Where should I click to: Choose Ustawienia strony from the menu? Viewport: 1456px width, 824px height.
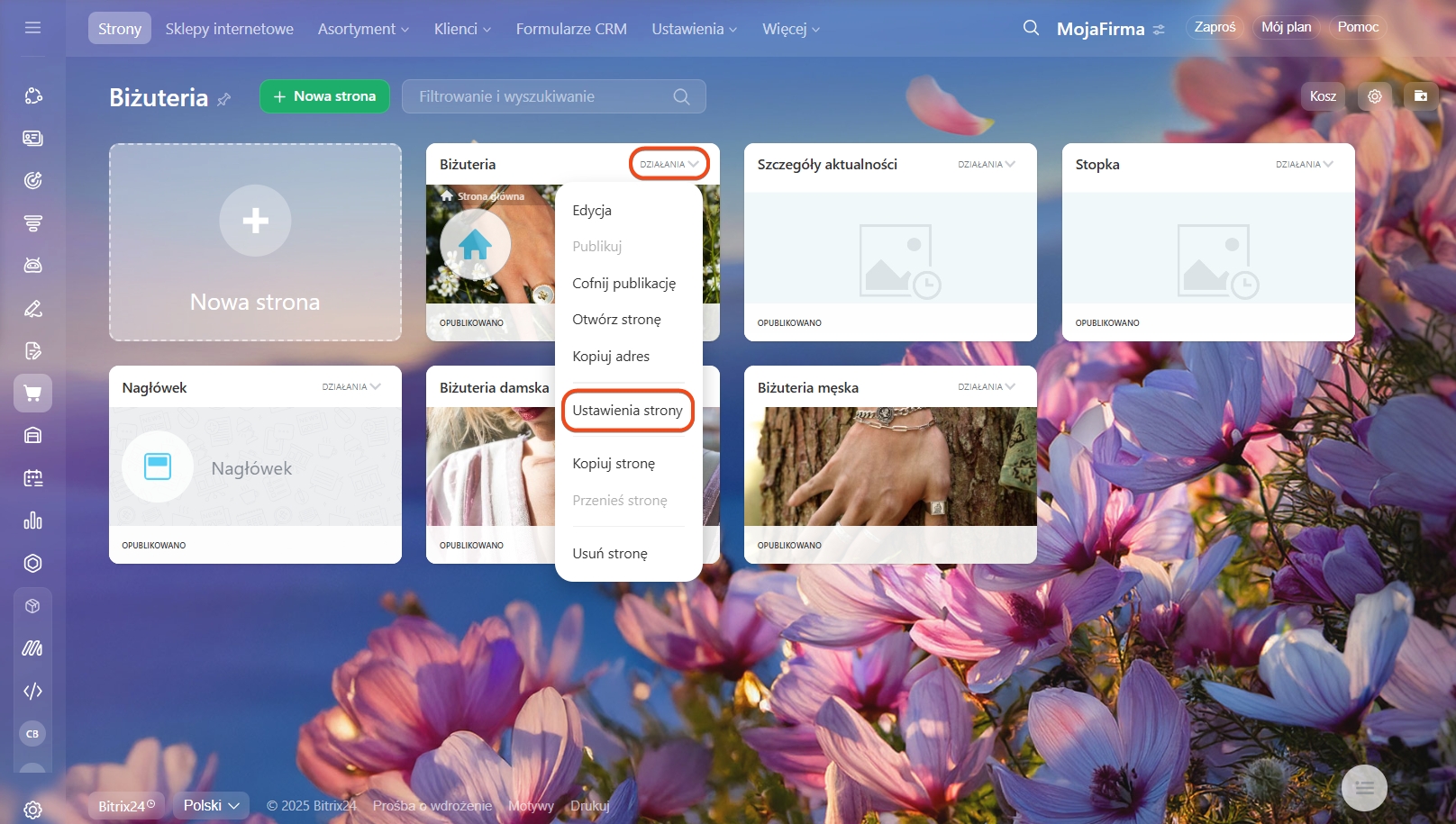(x=629, y=410)
